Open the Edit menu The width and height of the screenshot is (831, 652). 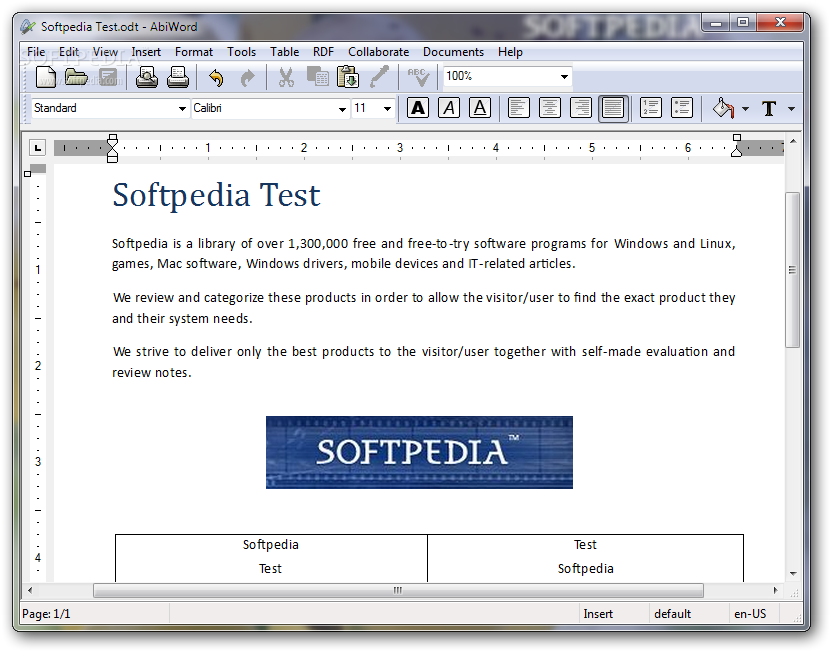click(69, 52)
